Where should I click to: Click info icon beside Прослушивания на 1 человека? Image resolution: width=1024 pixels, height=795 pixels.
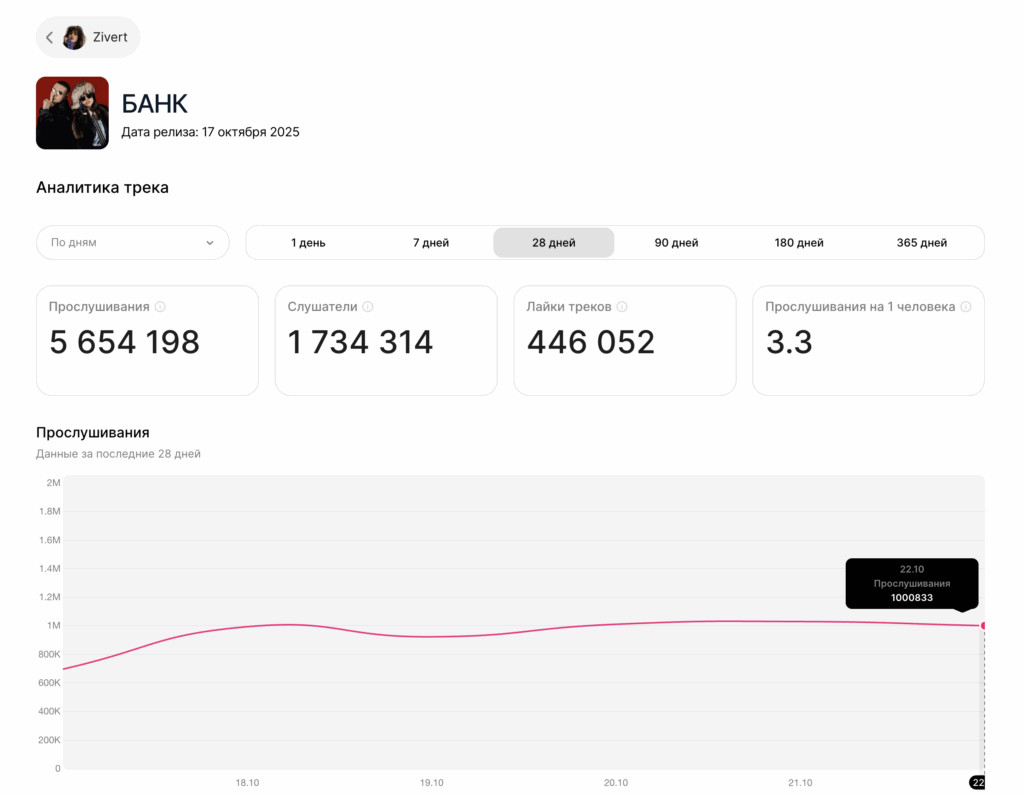tap(965, 307)
